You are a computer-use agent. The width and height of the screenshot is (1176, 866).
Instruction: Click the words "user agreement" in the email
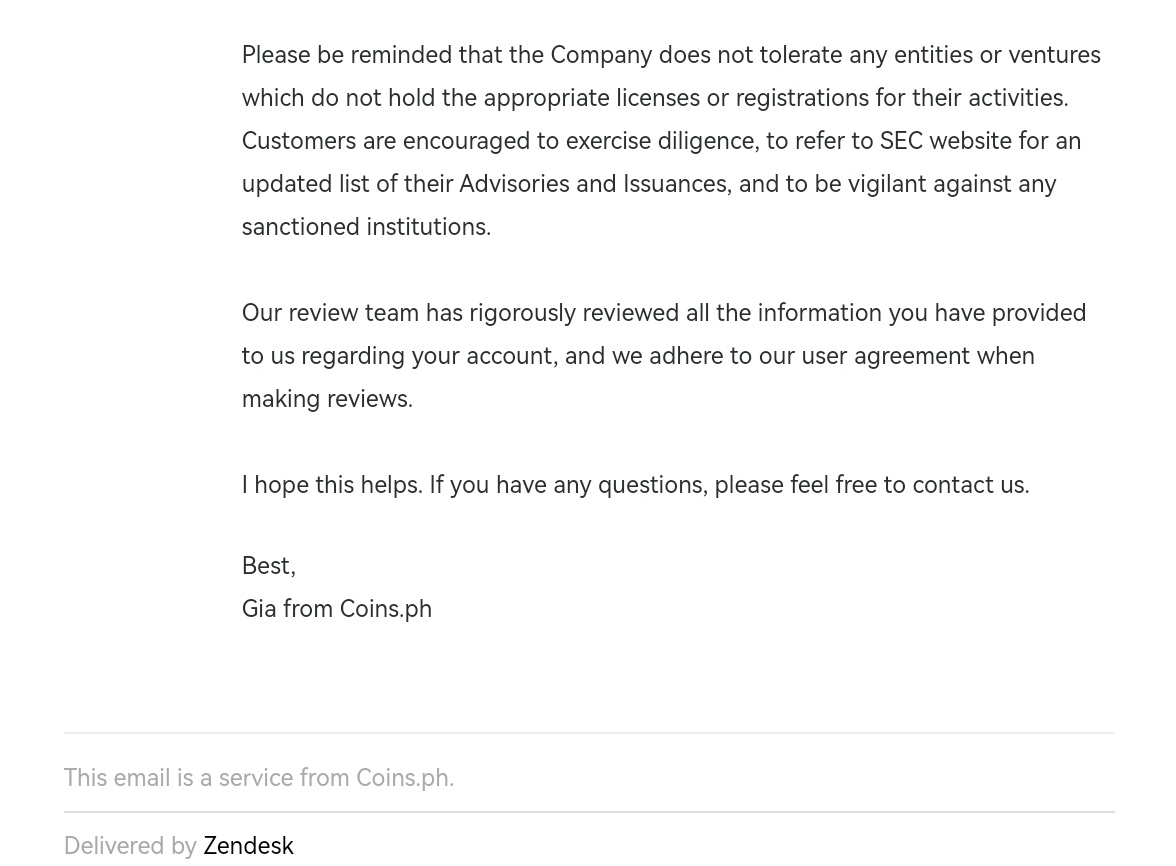[885, 356]
